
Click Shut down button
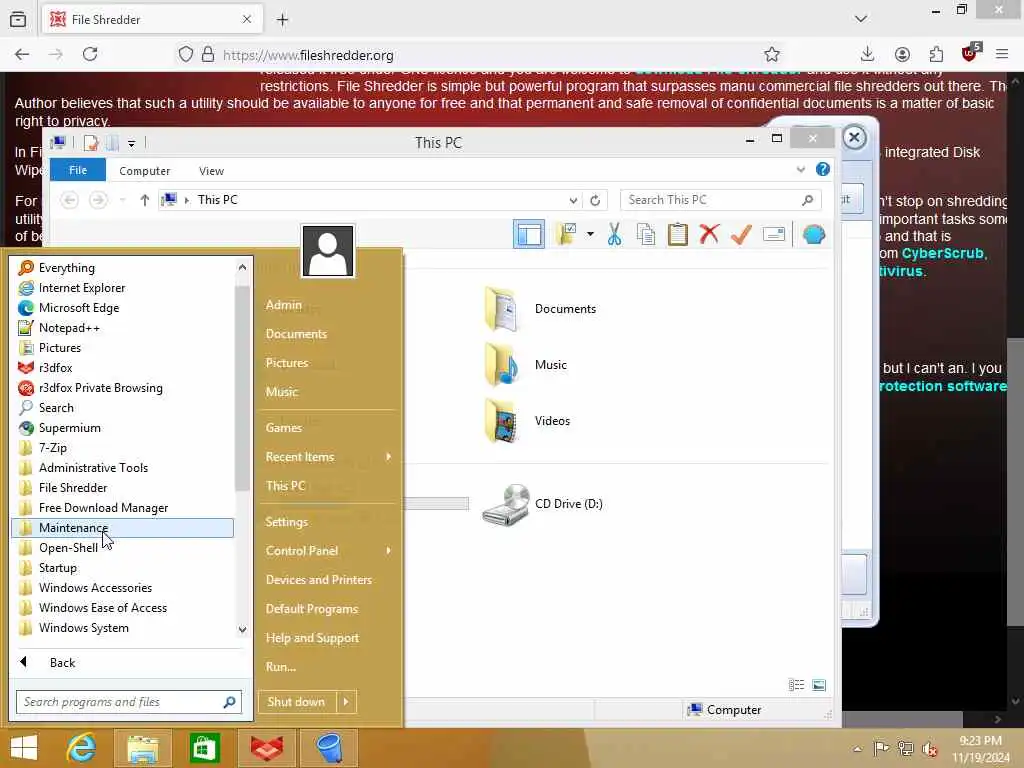pyautogui.click(x=297, y=702)
